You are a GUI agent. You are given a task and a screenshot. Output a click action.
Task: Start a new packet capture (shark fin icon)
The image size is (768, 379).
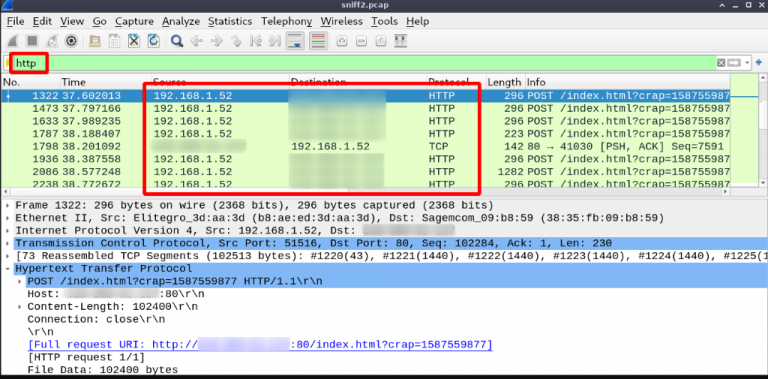click(13, 41)
